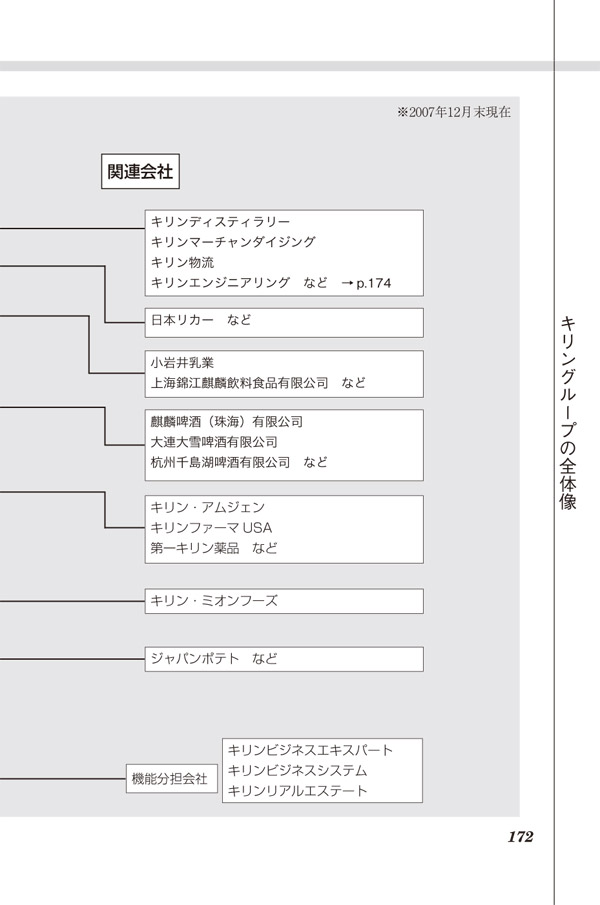Click 上海錦江麒麟飲料食品有限公司 text

tap(239, 383)
